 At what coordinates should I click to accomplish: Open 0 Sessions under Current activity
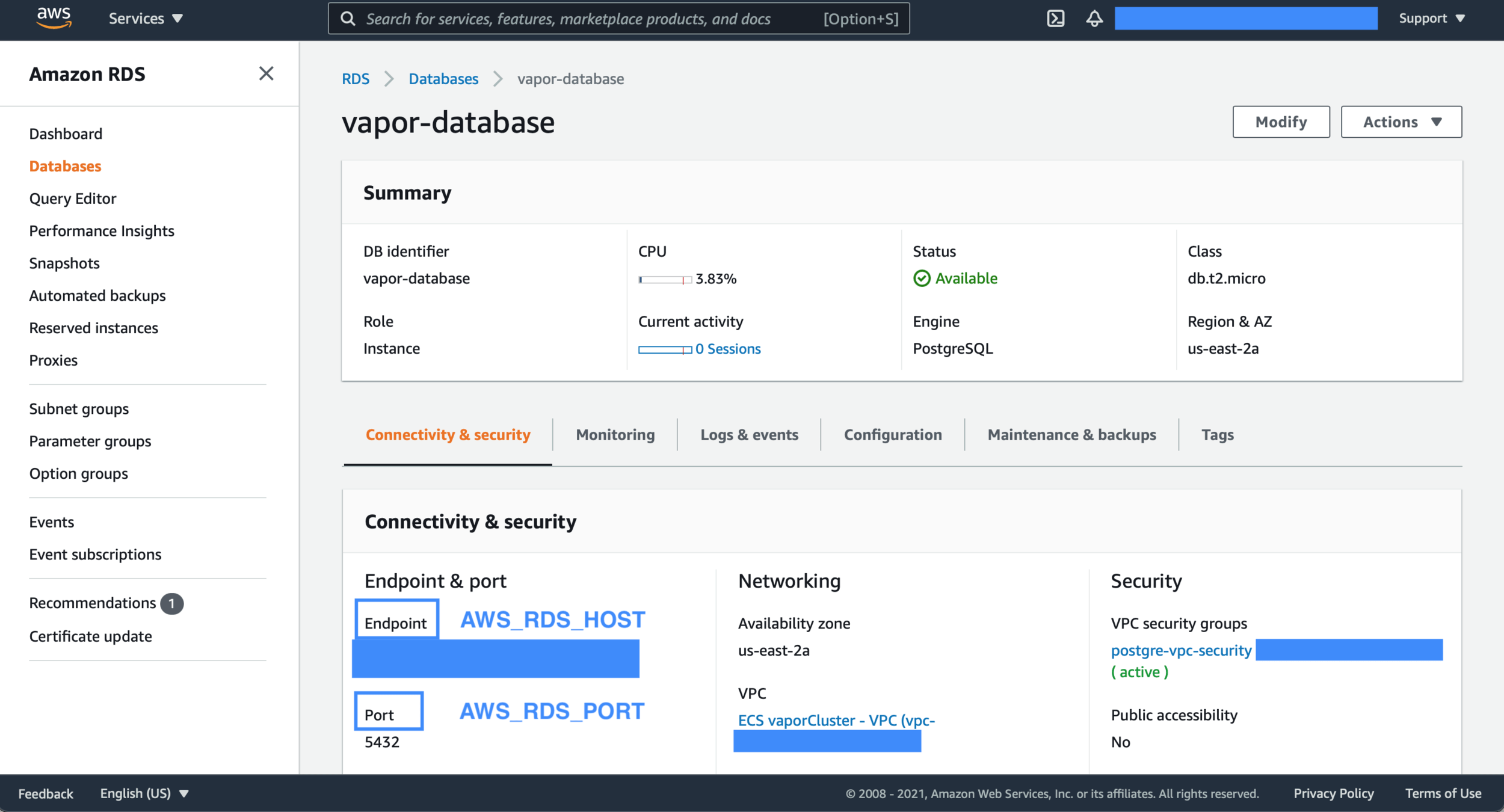727,348
